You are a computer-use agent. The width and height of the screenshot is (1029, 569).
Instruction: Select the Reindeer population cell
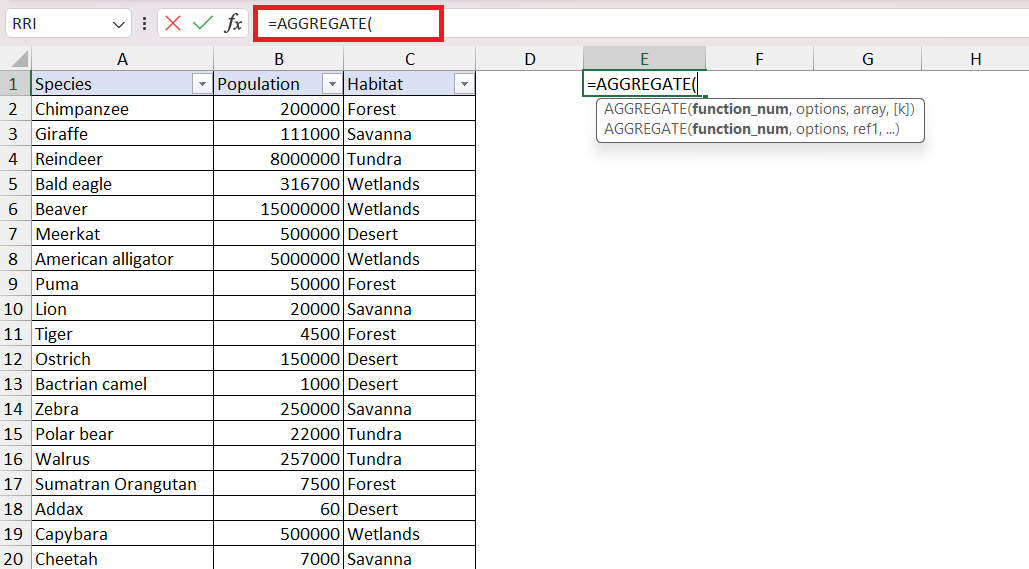(279, 159)
